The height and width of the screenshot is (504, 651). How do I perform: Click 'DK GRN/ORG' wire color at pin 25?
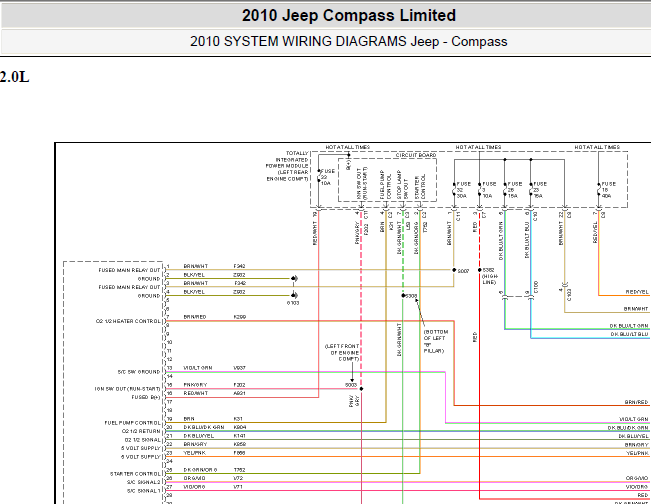point(200,470)
